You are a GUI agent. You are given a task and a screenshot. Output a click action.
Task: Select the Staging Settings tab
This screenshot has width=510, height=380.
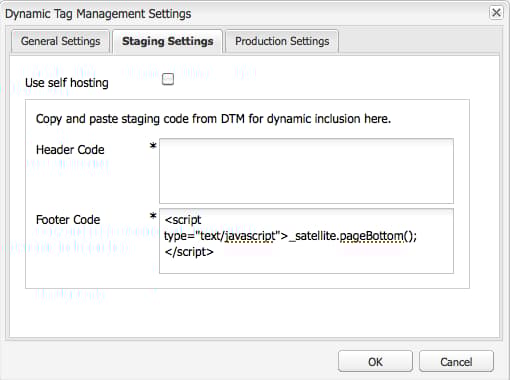pyautogui.click(x=167, y=41)
